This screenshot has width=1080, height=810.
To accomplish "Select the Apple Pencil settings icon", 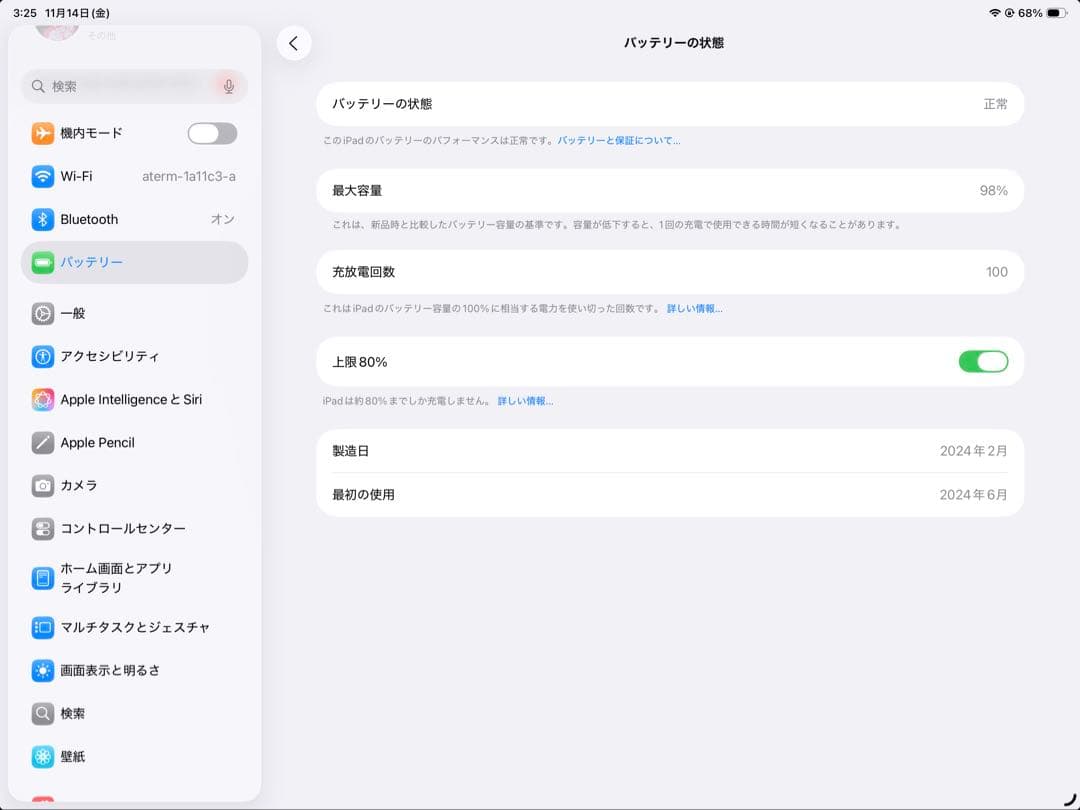I will tap(42, 442).
